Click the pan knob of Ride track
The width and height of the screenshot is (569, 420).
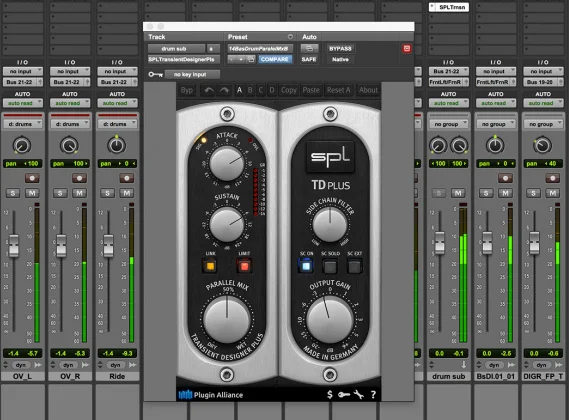click(116, 145)
